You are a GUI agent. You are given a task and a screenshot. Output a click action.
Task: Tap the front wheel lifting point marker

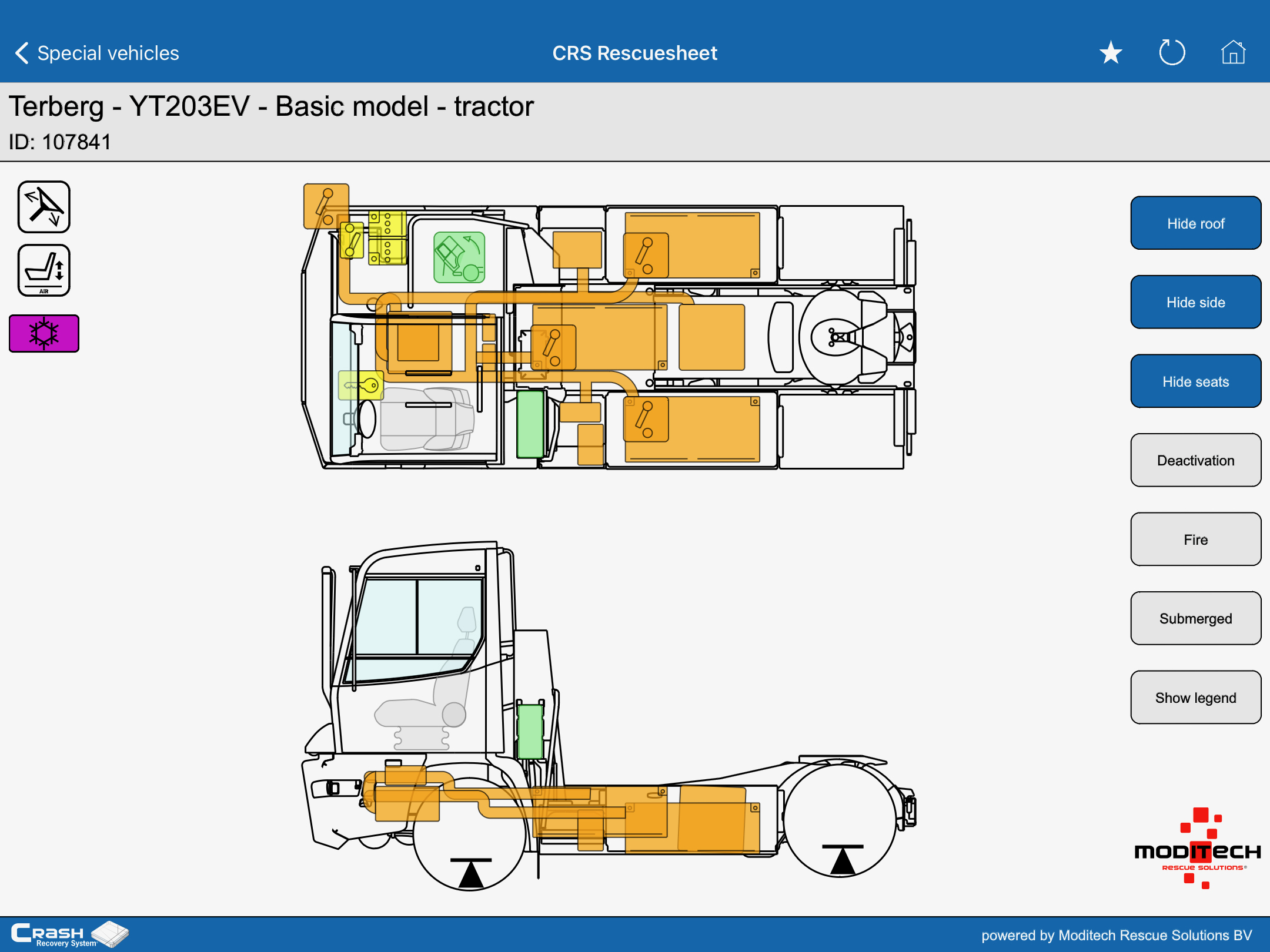[471, 873]
